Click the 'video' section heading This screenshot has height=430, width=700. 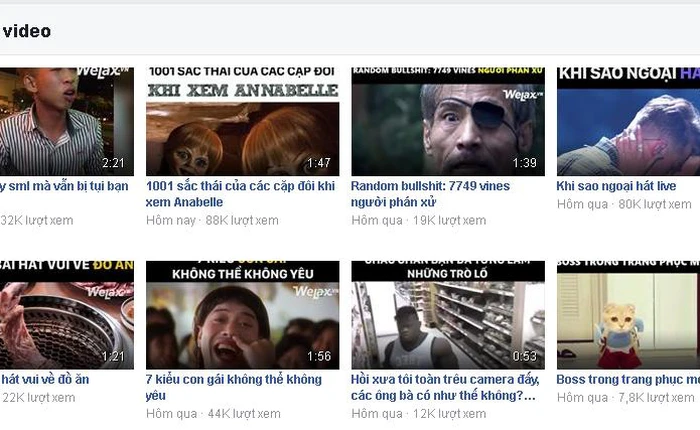coord(27,31)
